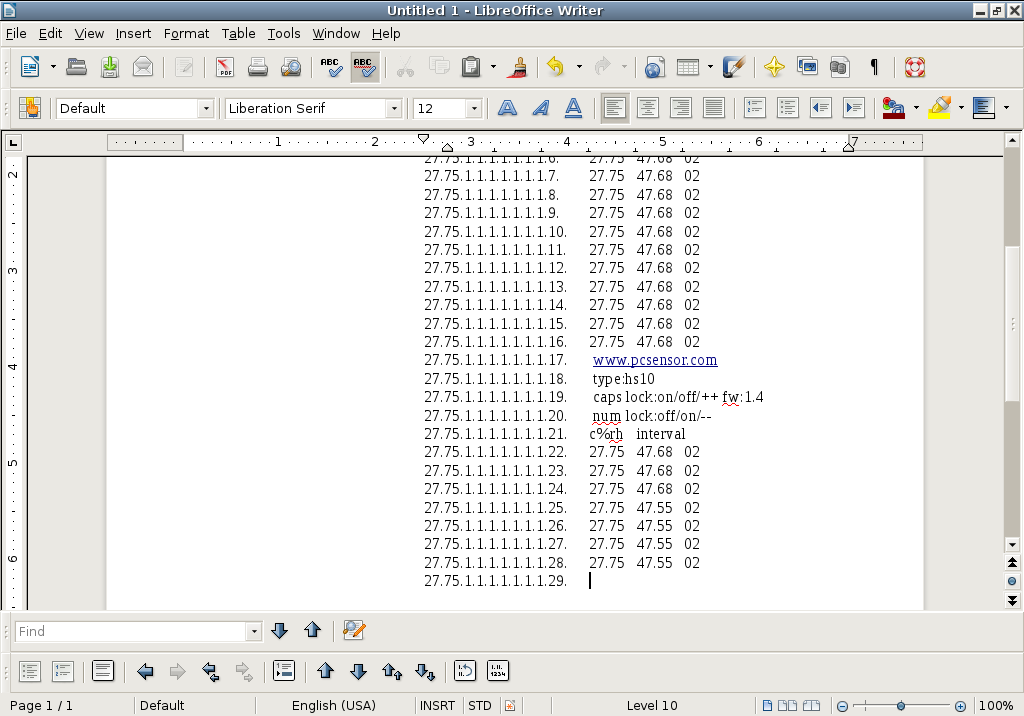Image resolution: width=1024 pixels, height=716 pixels.
Task: Activate the Format Paintbrush
Action: point(517,67)
